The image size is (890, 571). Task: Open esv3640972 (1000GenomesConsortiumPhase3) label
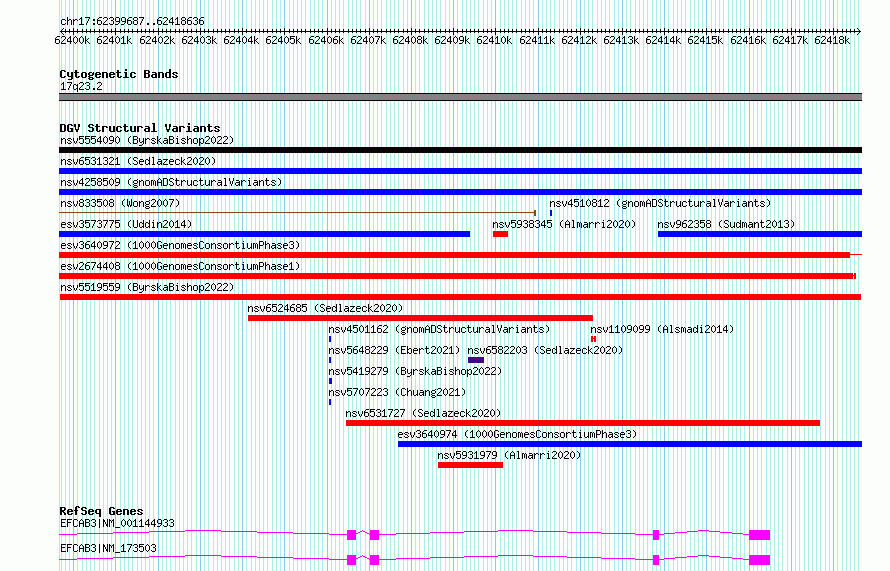(x=180, y=245)
